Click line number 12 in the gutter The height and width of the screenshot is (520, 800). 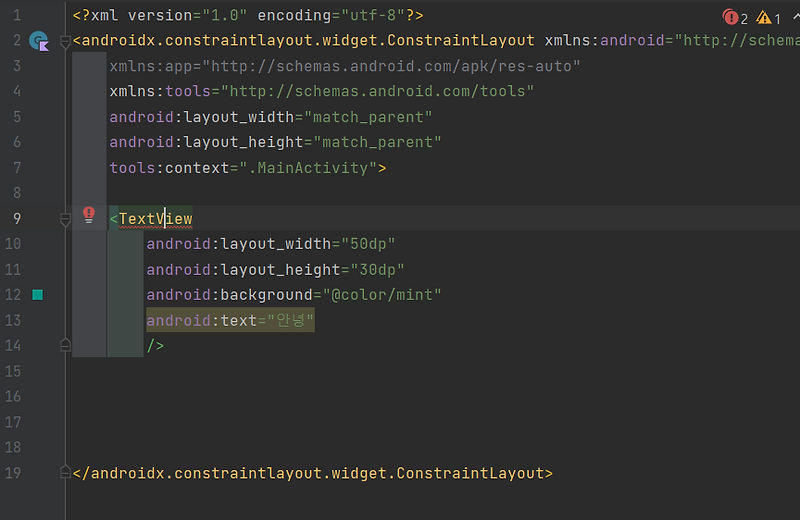point(13,295)
